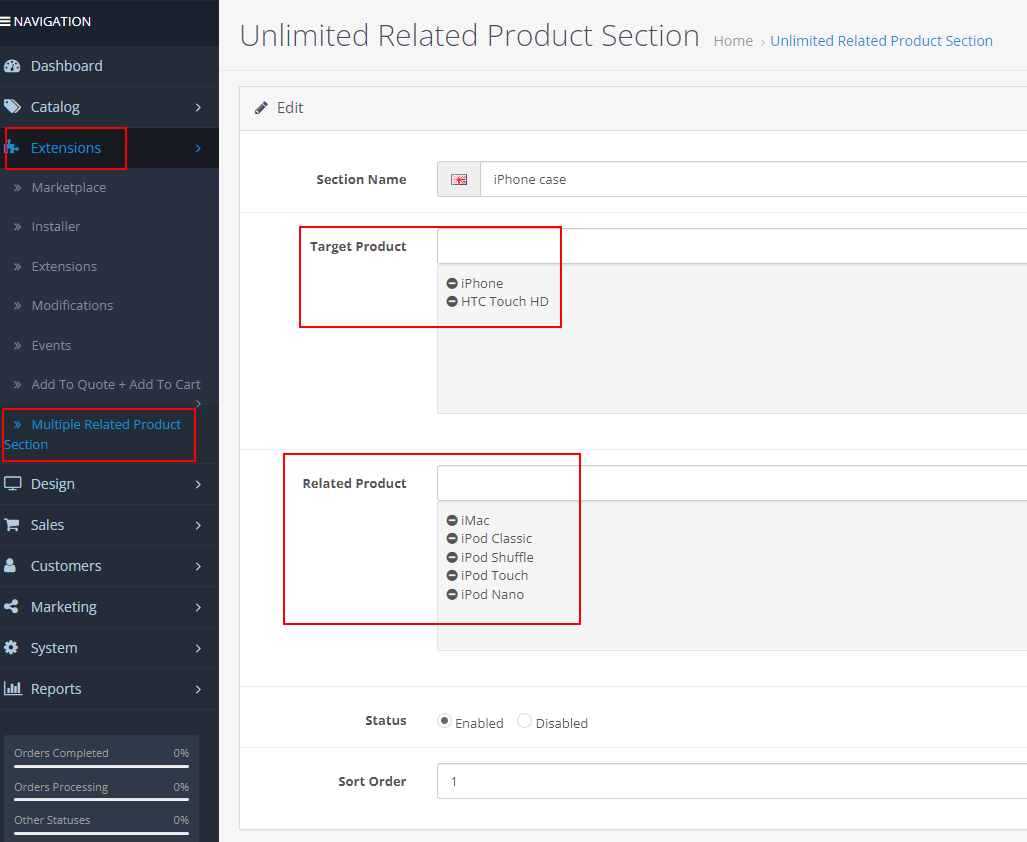Remove iPod Classic from Related Product list
This screenshot has width=1027, height=842.
(452, 539)
